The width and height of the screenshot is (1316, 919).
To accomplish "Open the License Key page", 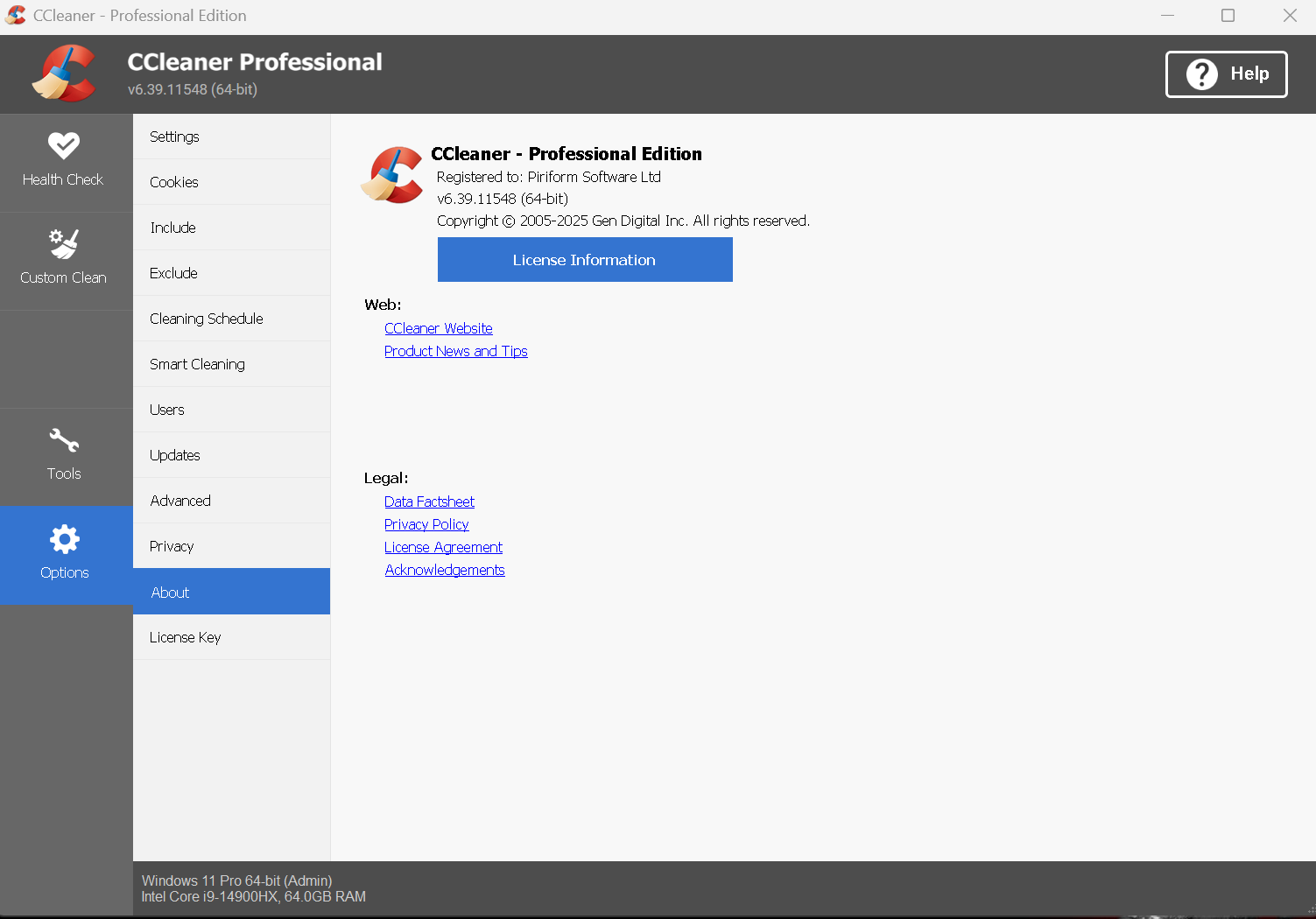I will pyautogui.click(x=231, y=637).
